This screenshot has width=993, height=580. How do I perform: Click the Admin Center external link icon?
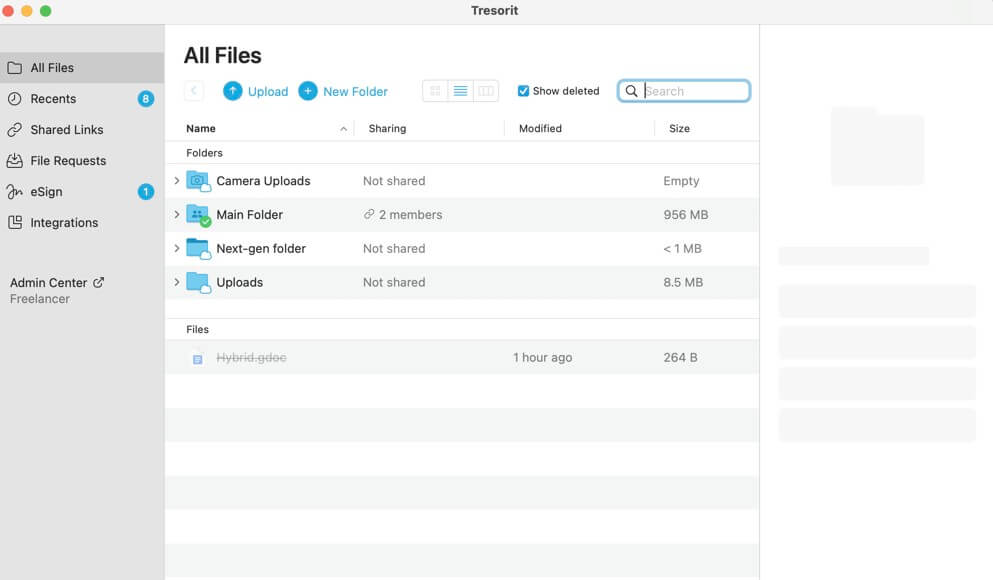(x=99, y=282)
